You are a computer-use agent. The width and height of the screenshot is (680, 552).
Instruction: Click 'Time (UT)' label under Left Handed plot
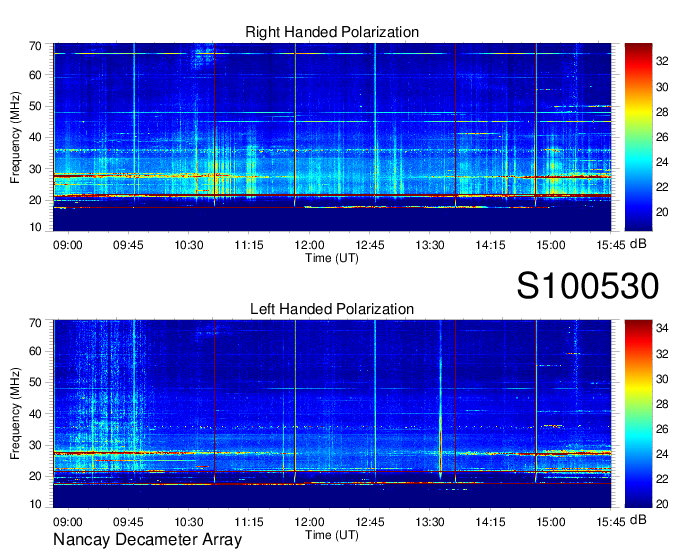click(x=332, y=535)
